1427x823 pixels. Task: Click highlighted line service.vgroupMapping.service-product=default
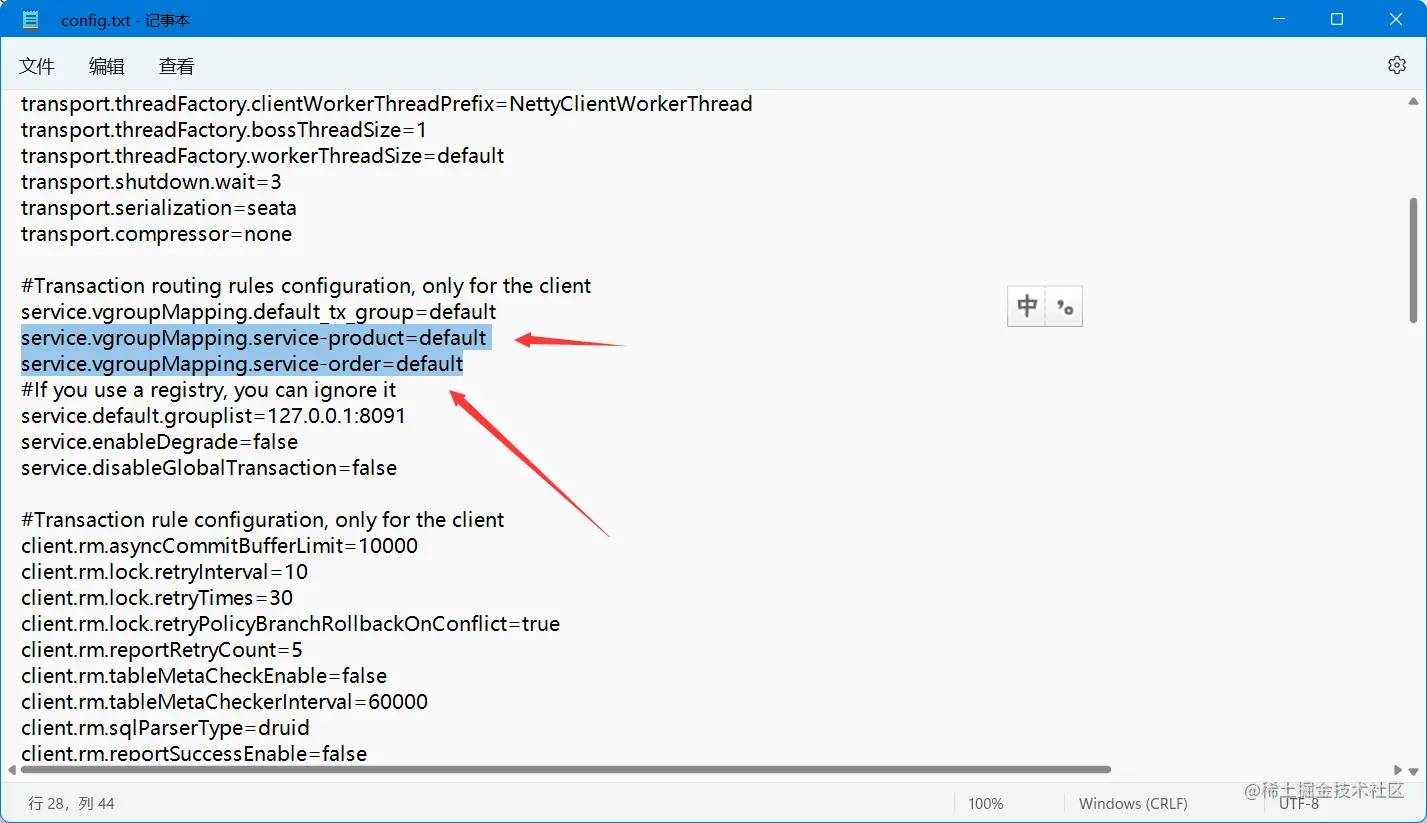point(254,338)
